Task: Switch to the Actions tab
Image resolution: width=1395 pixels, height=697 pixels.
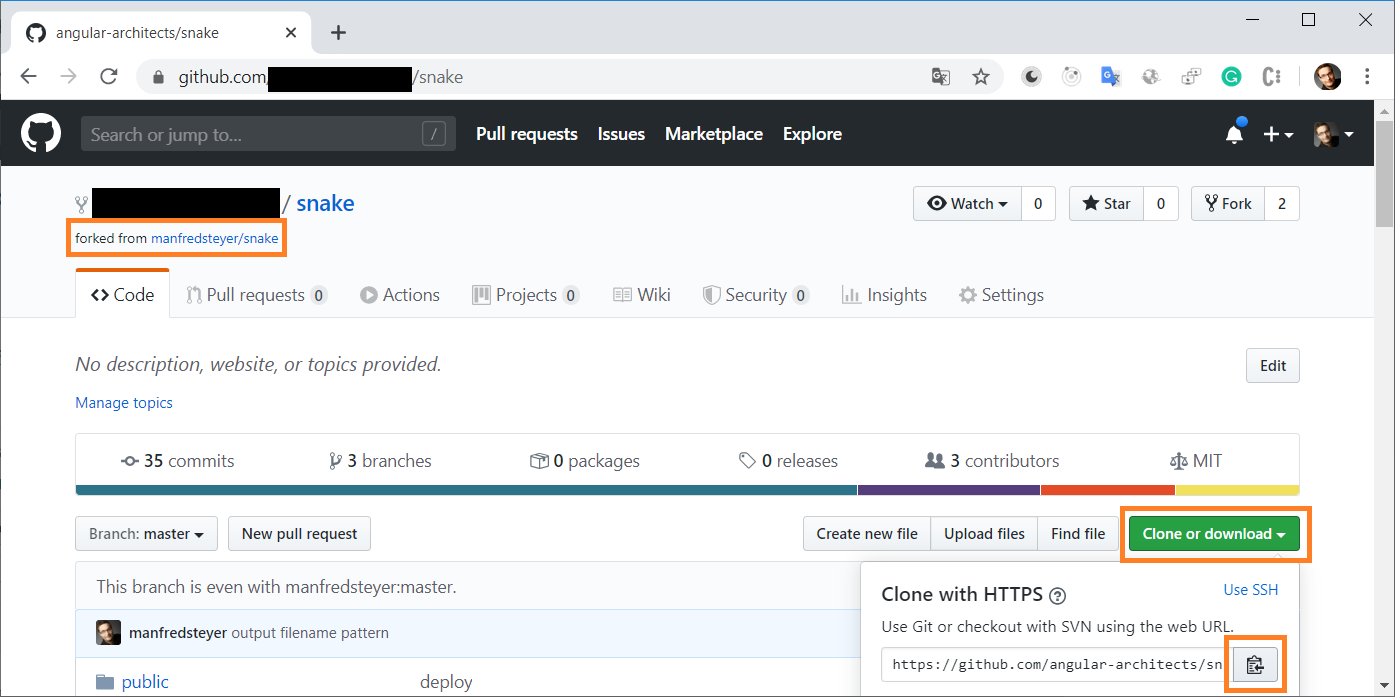Action: (x=399, y=295)
